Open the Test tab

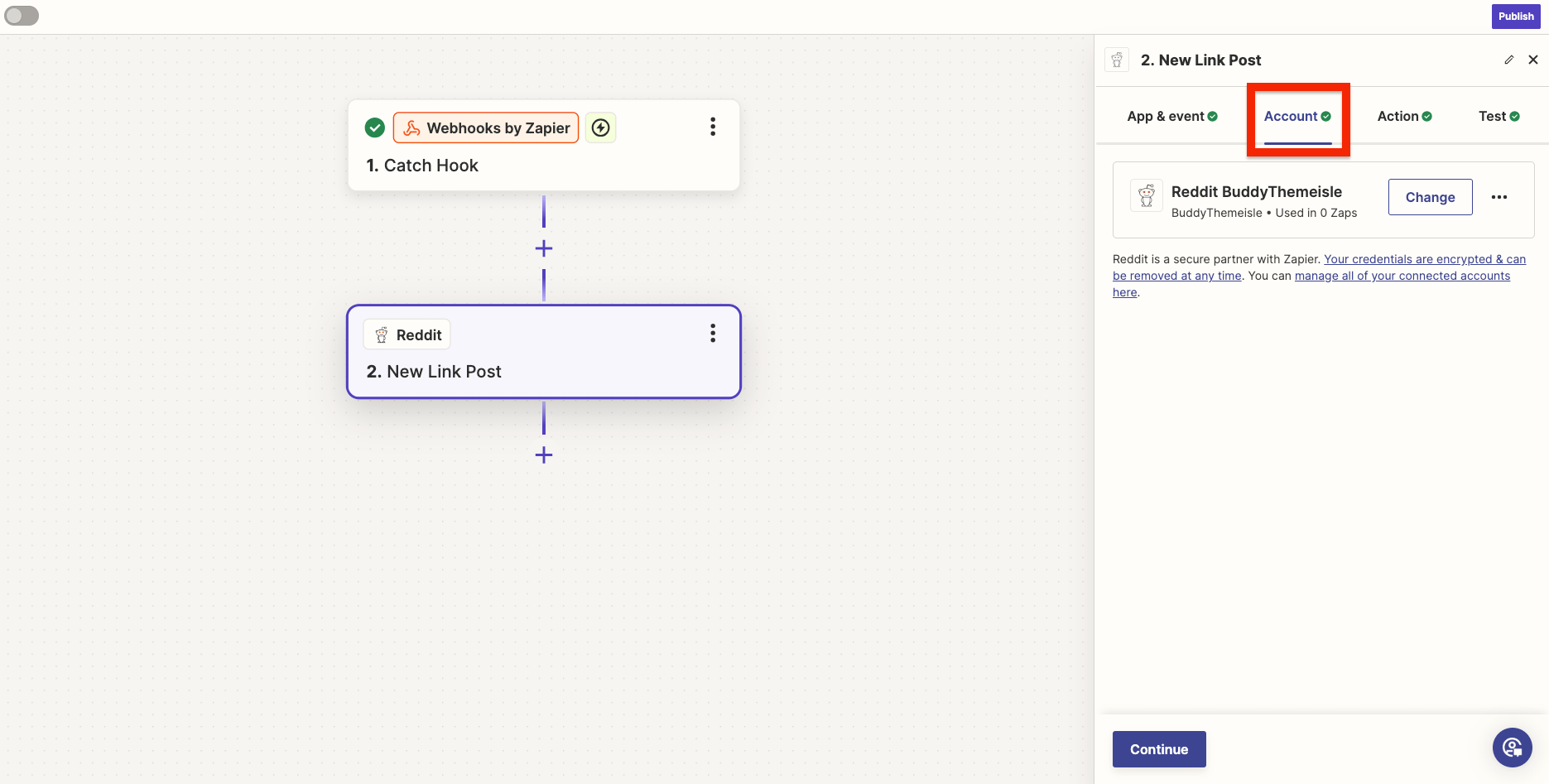click(1498, 117)
